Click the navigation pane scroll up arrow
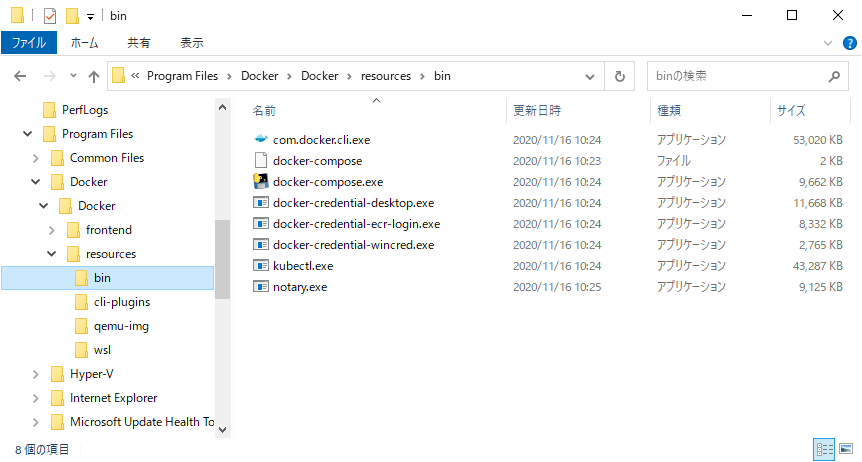 (x=222, y=107)
